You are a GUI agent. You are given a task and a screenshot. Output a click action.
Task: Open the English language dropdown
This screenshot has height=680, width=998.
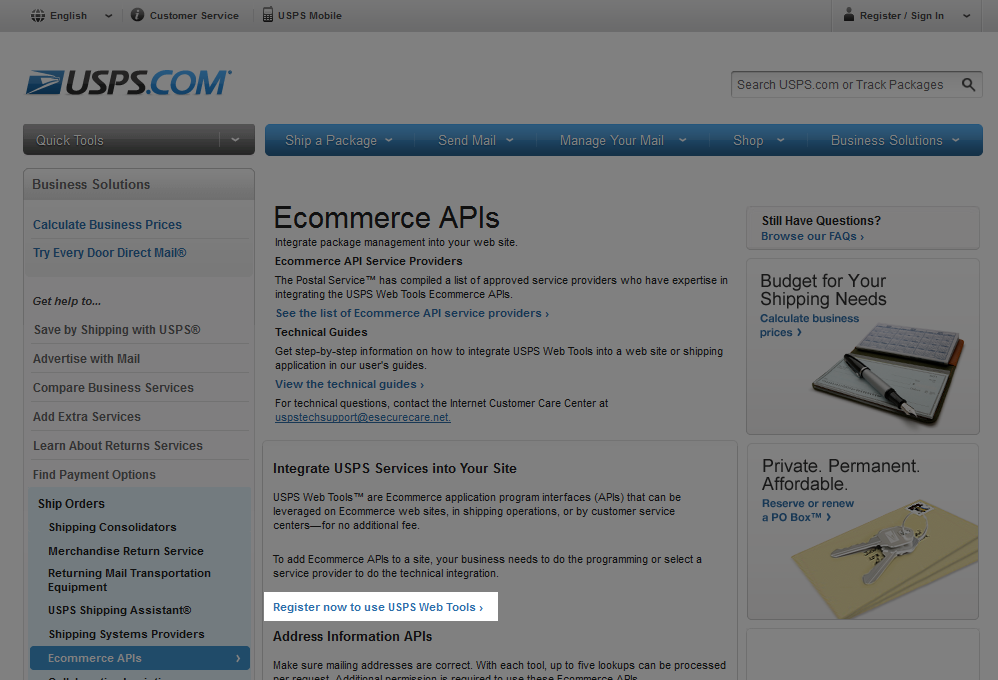tap(108, 16)
